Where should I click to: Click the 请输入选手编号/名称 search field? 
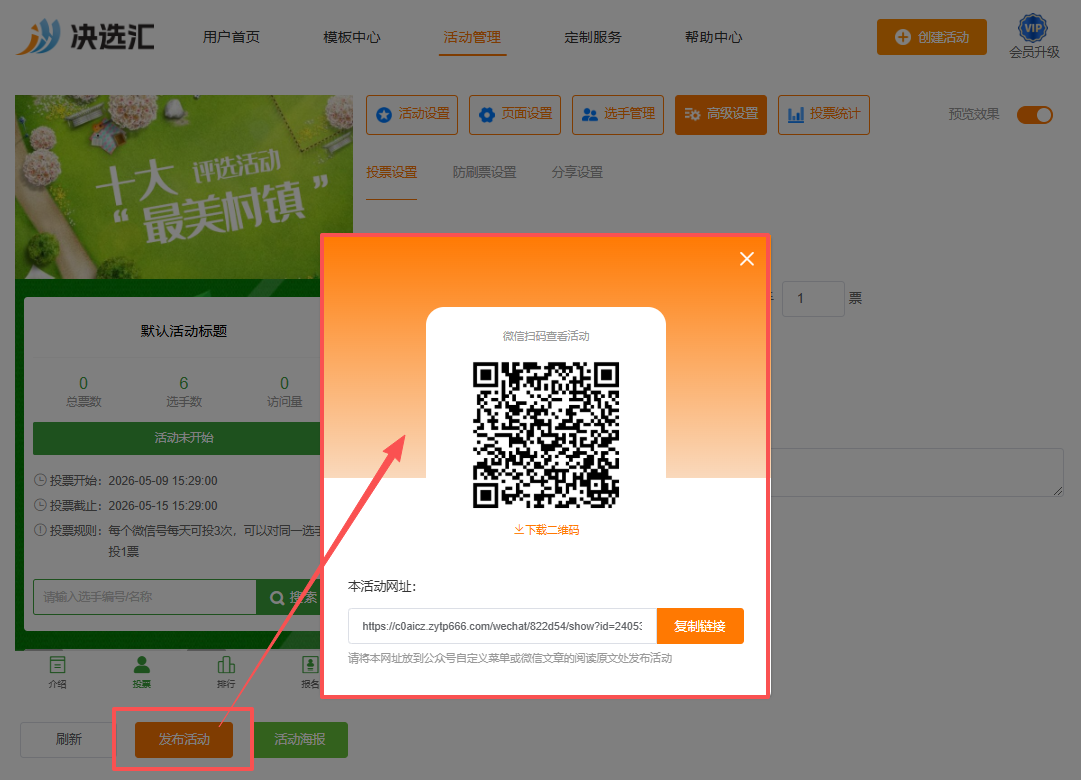pyautogui.click(x=145, y=597)
